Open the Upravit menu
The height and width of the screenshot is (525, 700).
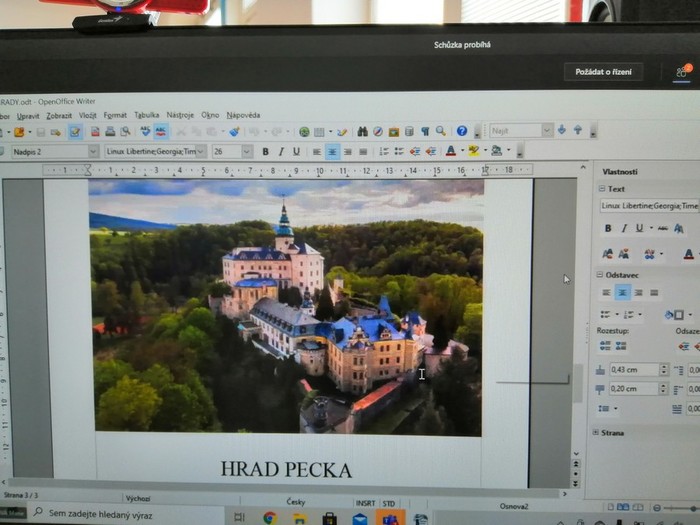[x=28, y=116]
